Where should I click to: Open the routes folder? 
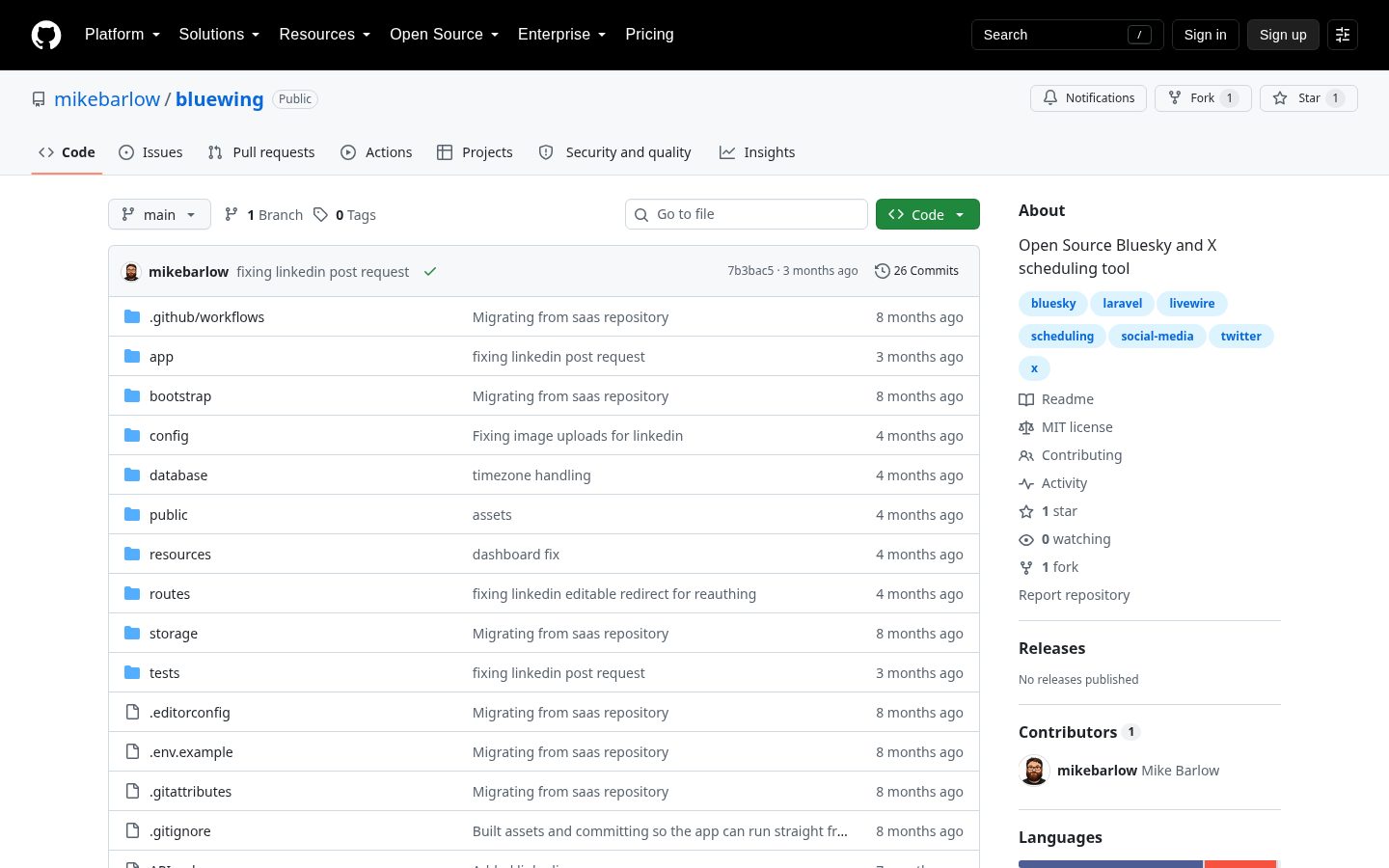coord(170,594)
